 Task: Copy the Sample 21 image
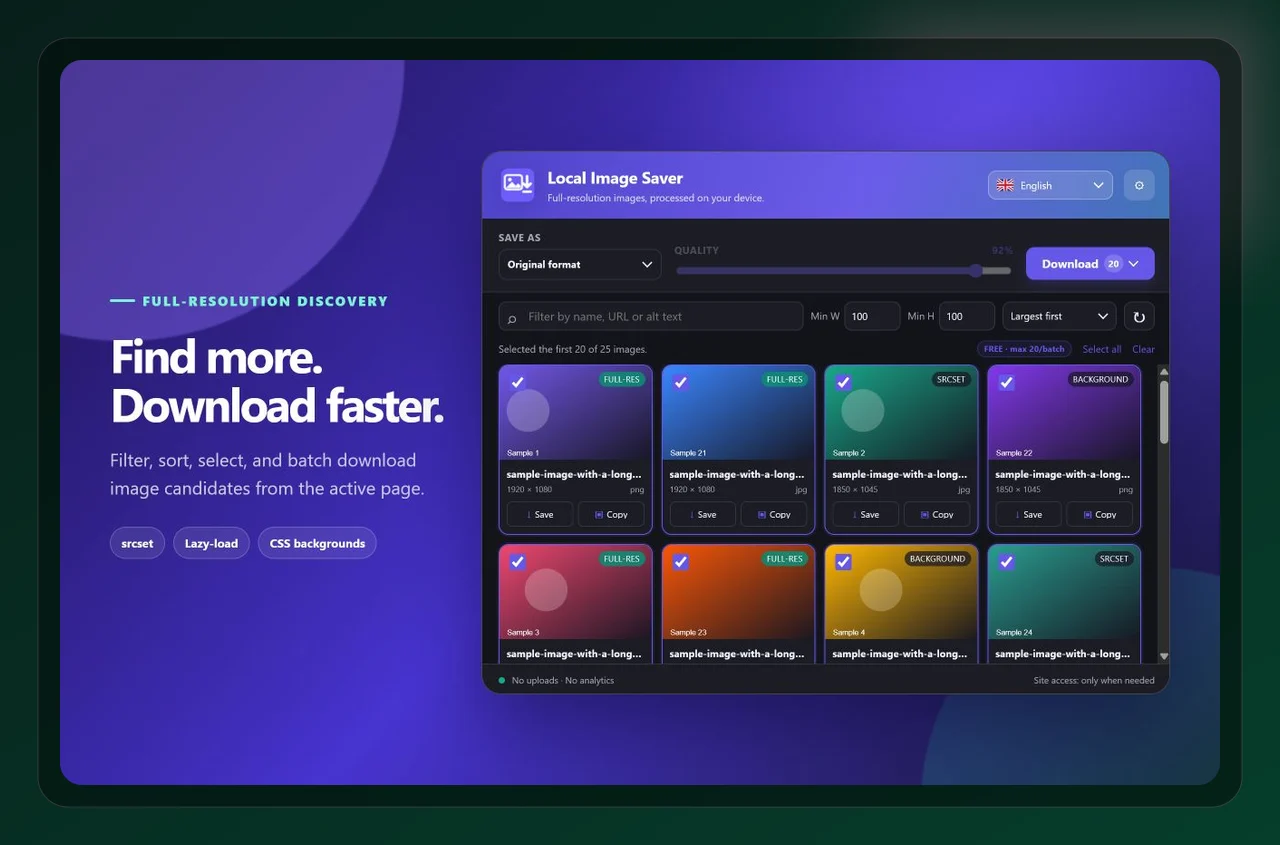pos(774,514)
